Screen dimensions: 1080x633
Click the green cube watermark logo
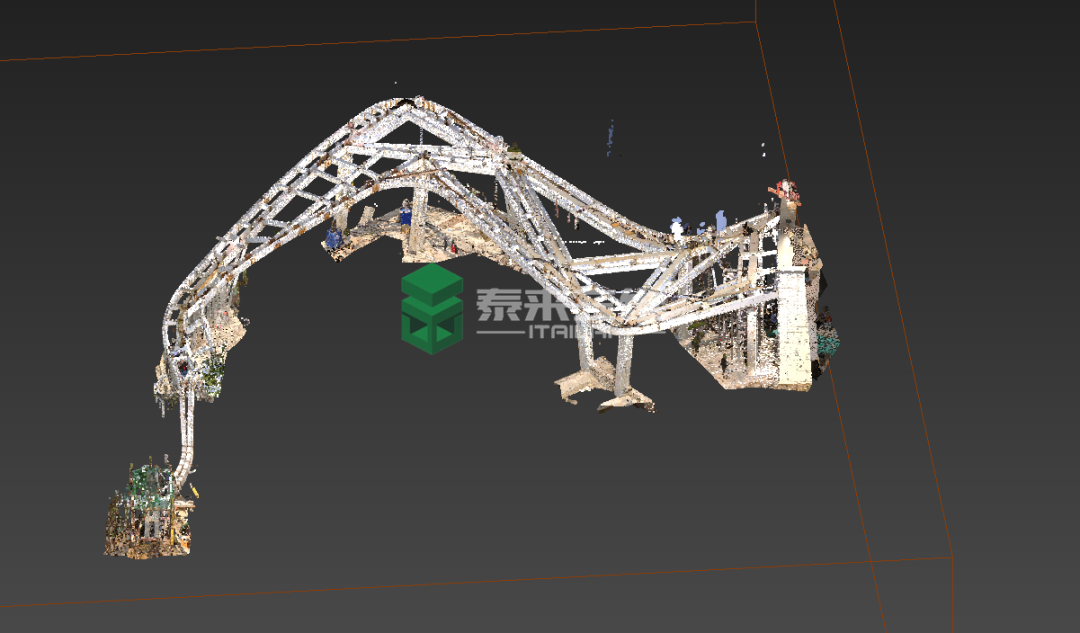[x=431, y=308]
